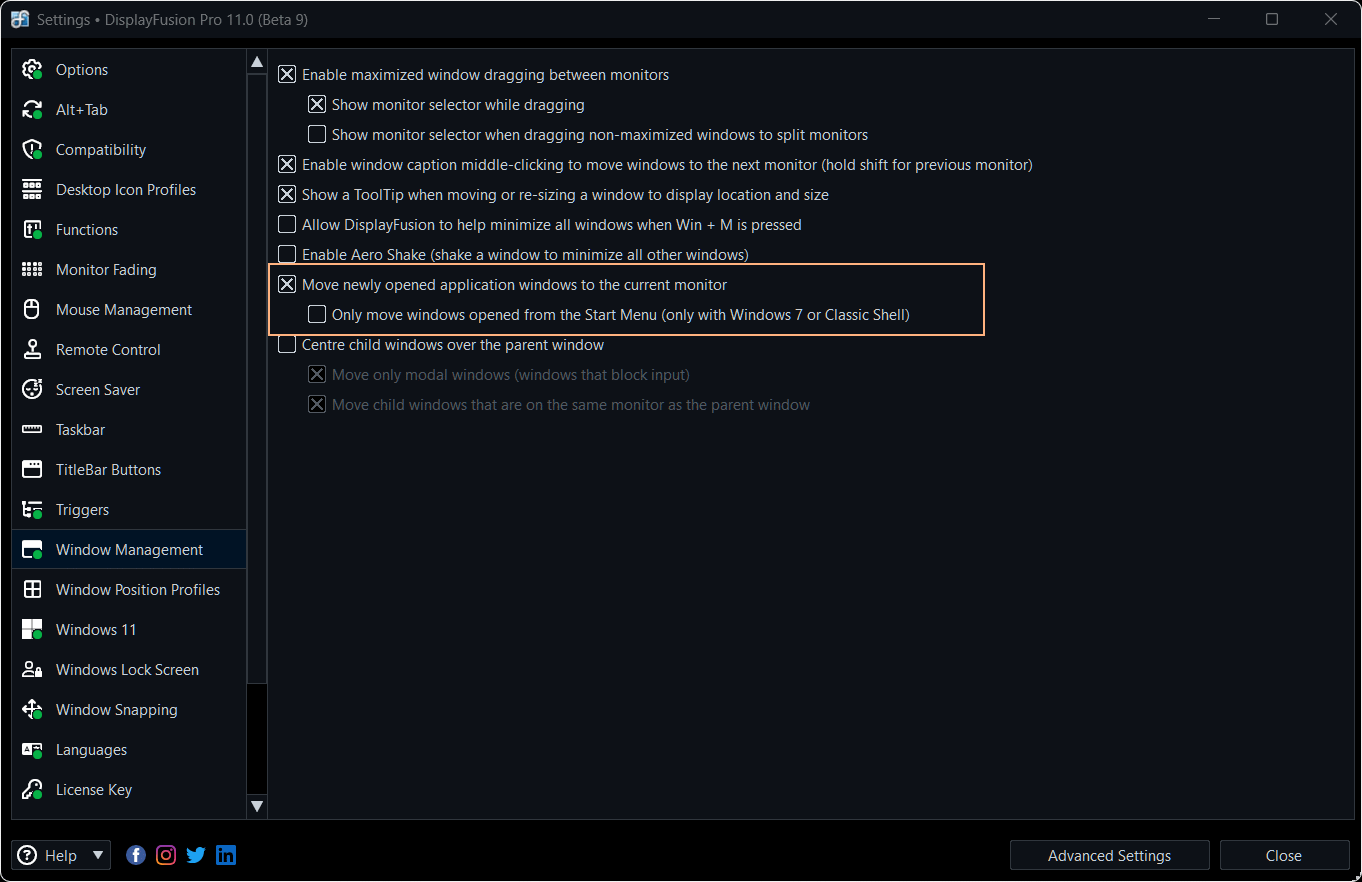Uncheck Show monitor selector while dragging
This screenshot has height=882, width=1362.
click(x=317, y=105)
